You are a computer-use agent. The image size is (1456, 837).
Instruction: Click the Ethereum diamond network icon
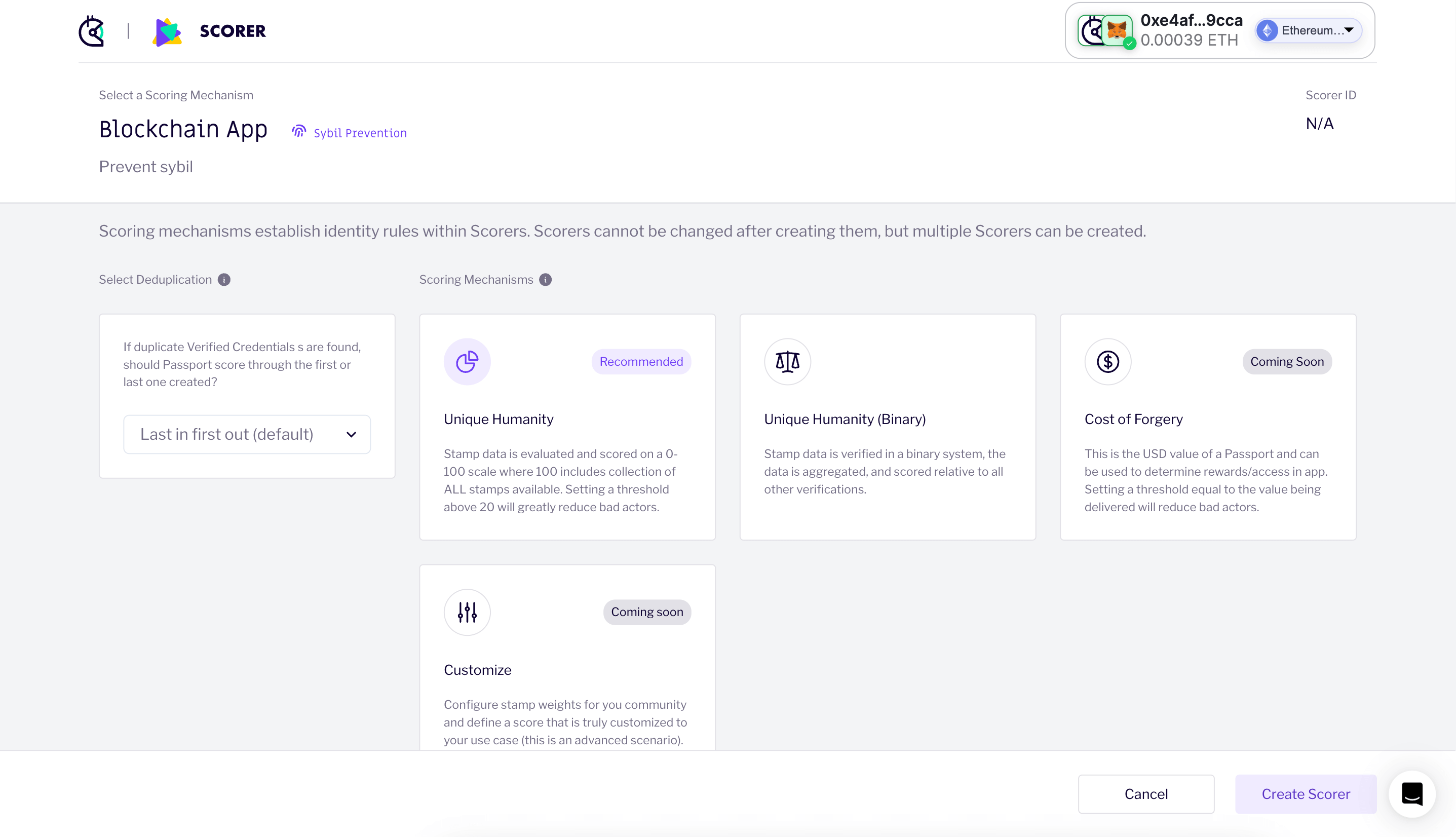click(x=1267, y=30)
